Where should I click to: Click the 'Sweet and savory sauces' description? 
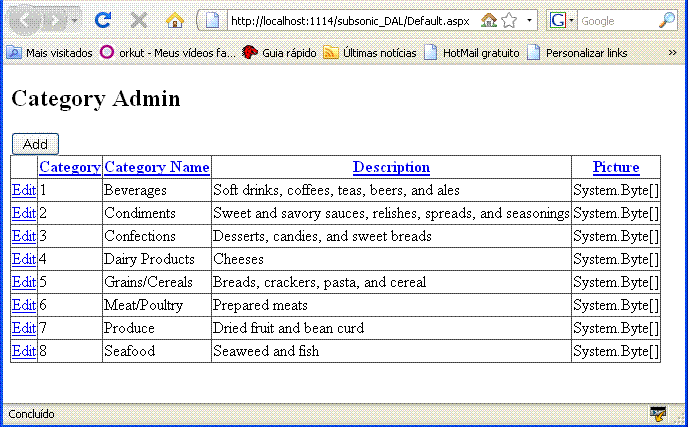(391, 213)
